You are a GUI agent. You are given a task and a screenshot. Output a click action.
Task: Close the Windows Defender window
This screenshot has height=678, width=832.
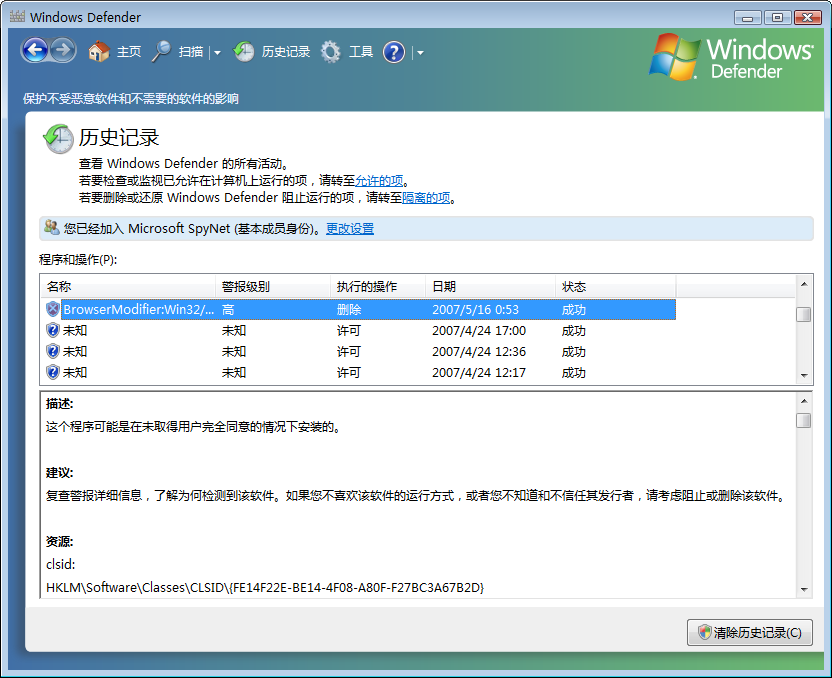click(808, 18)
